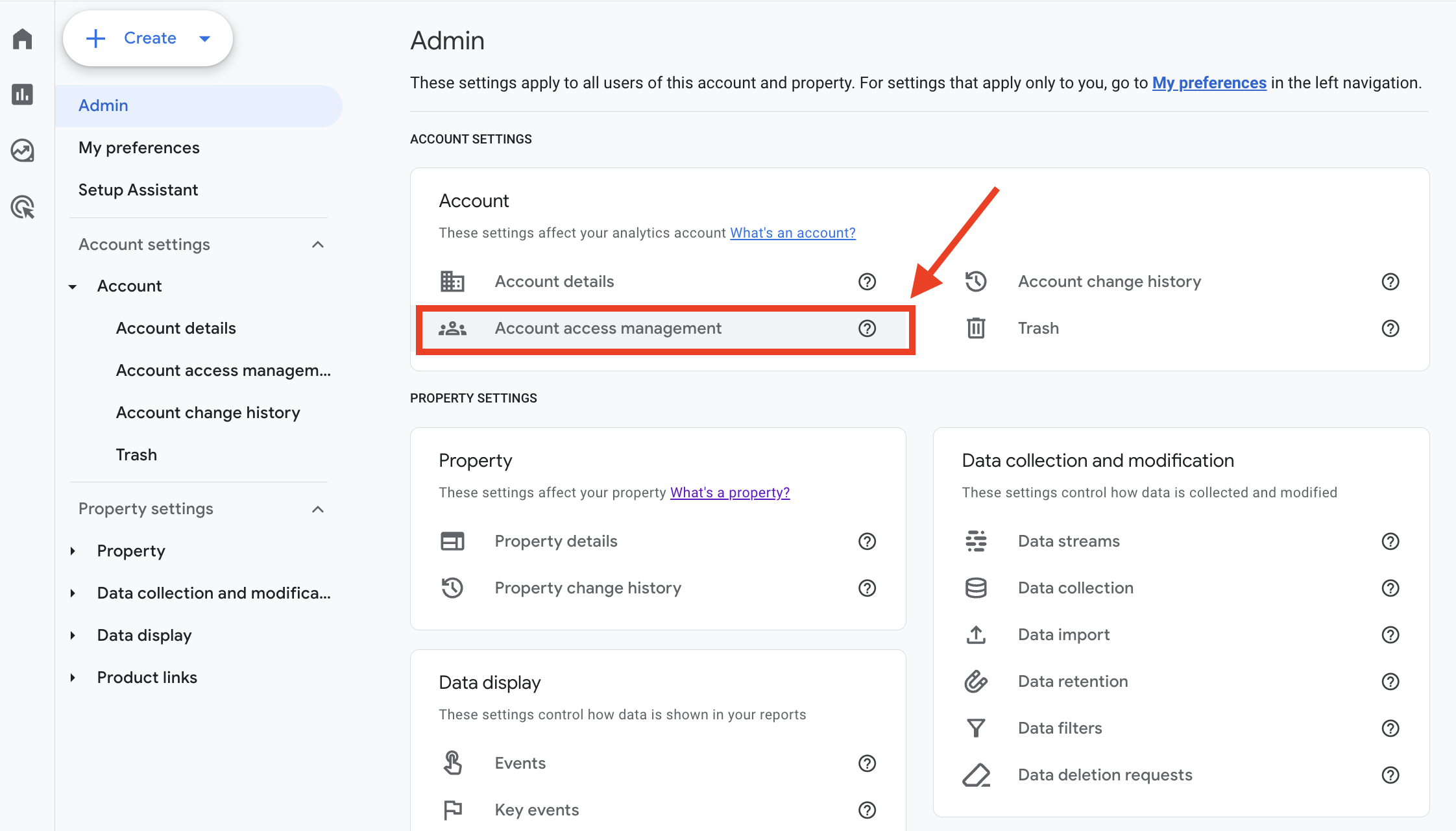Expand the Data display tree arrow
The width and height of the screenshot is (1456, 831).
[73, 636]
